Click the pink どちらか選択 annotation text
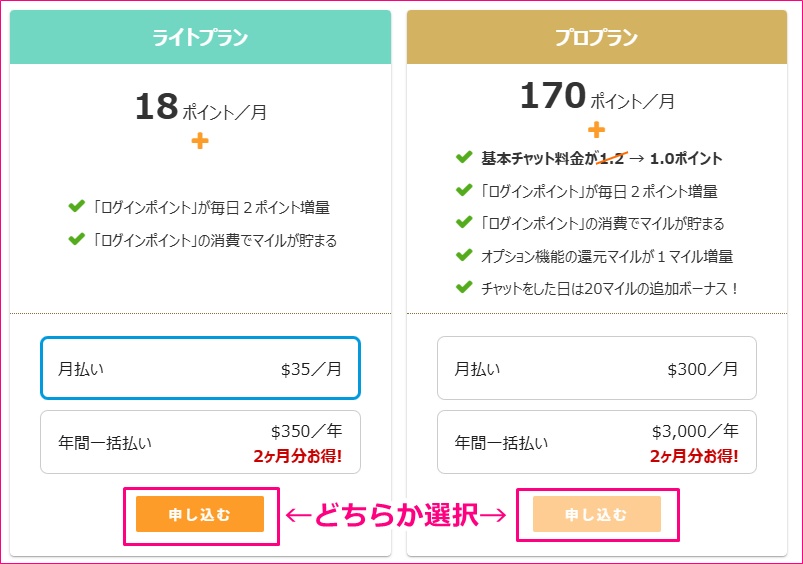The width and height of the screenshot is (803, 564). point(398,515)
